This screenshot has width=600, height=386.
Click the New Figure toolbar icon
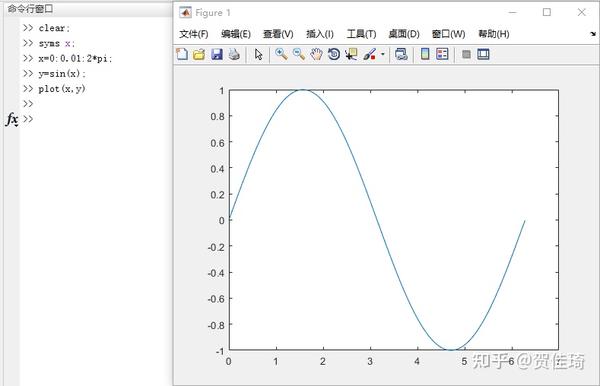[182, 54]
